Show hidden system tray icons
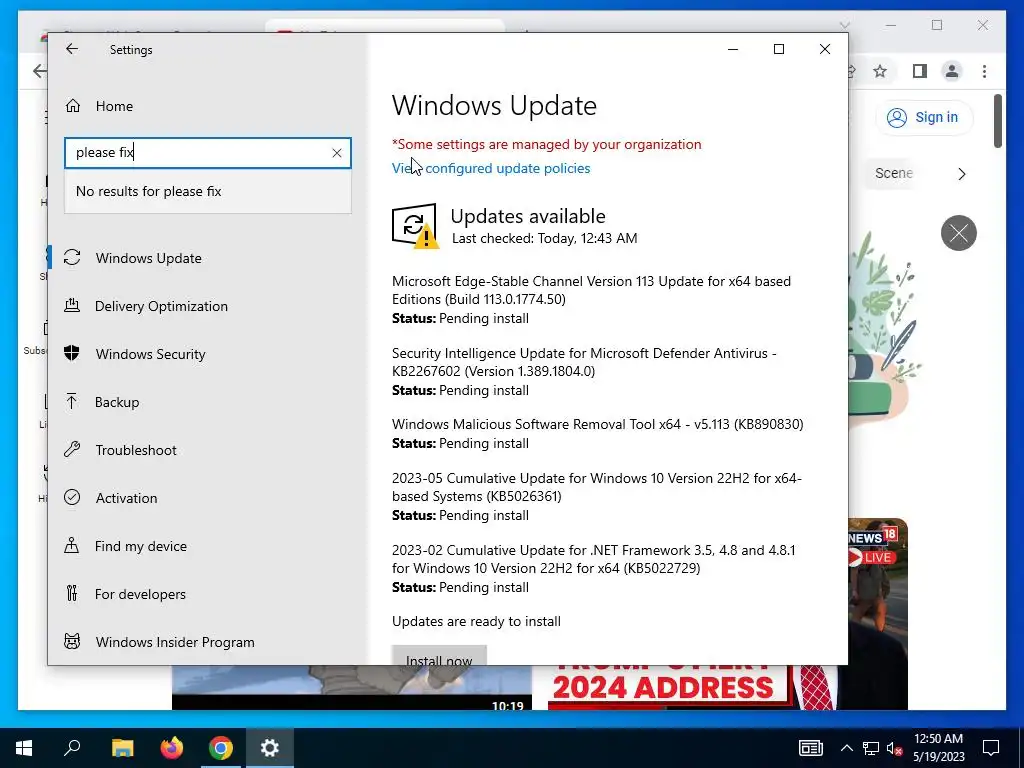This screenshot has width=1024, height=768. 846,748
